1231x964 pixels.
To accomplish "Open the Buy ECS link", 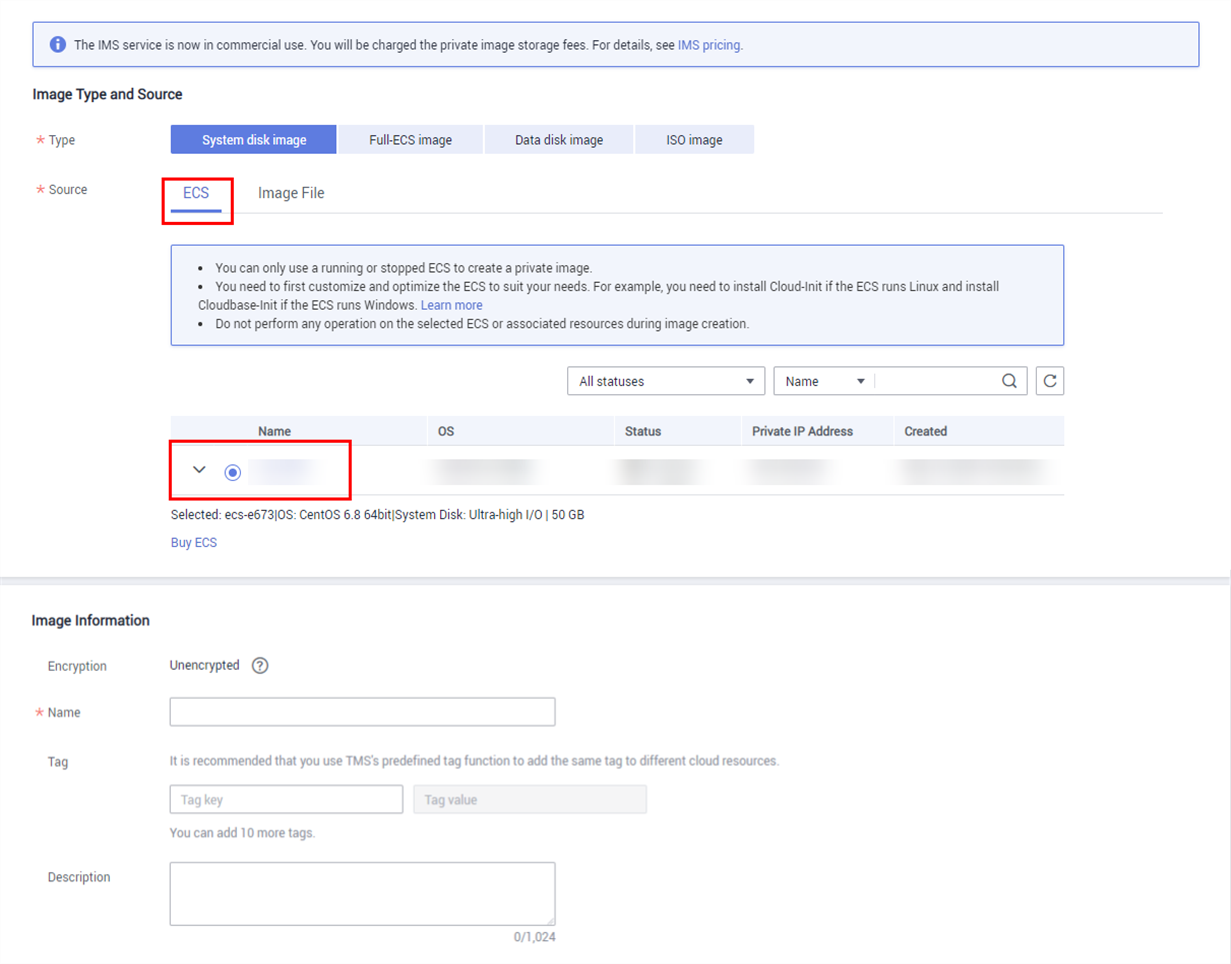I will [194, 543].
